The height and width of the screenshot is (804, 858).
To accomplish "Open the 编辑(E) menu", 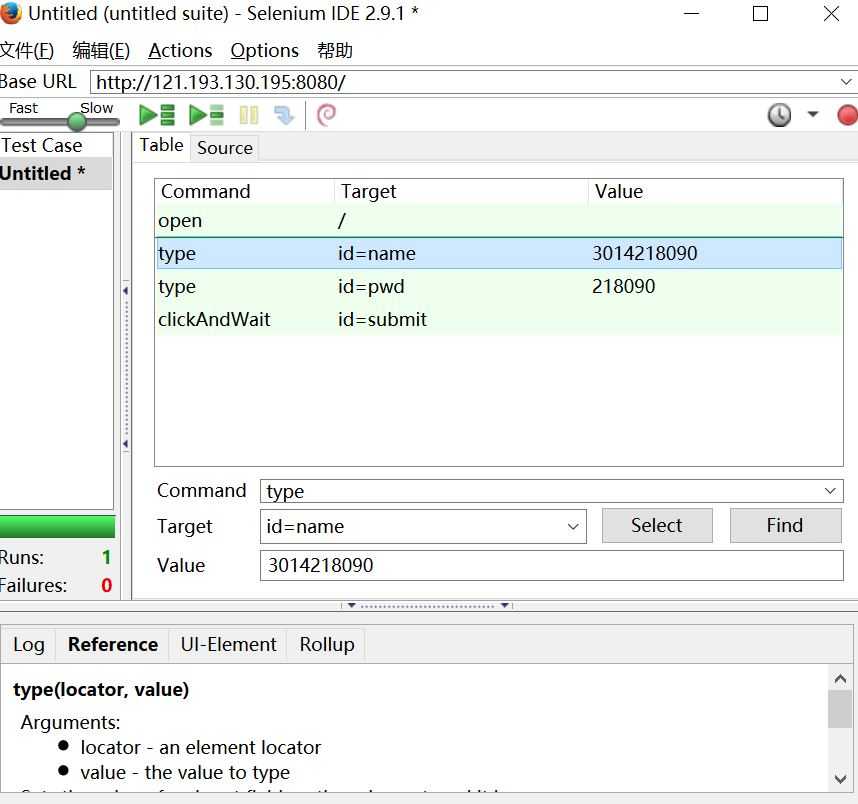I will pos(101,51).
